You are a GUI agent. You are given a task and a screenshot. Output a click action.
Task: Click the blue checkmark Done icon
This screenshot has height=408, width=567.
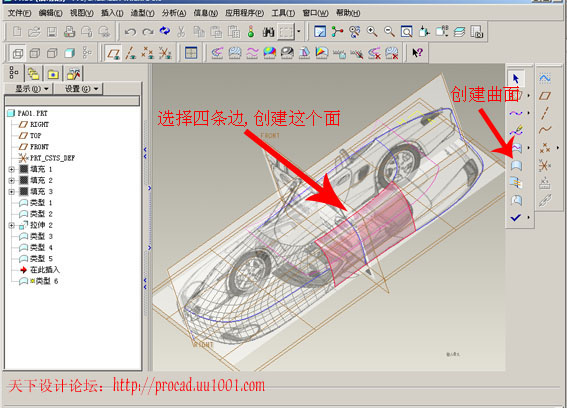(516, 217)
